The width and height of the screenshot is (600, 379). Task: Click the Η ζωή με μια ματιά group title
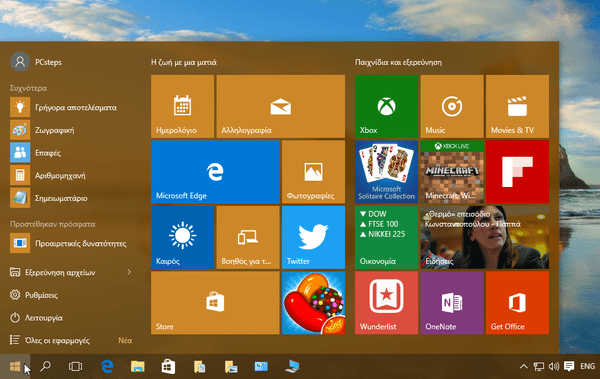click(x=184, y=62)
